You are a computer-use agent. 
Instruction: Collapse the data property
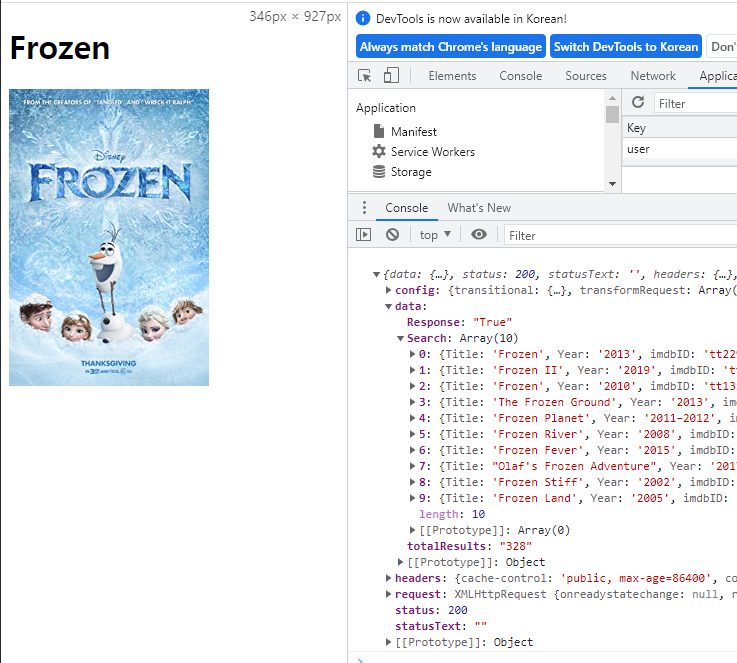pos(388,306)
